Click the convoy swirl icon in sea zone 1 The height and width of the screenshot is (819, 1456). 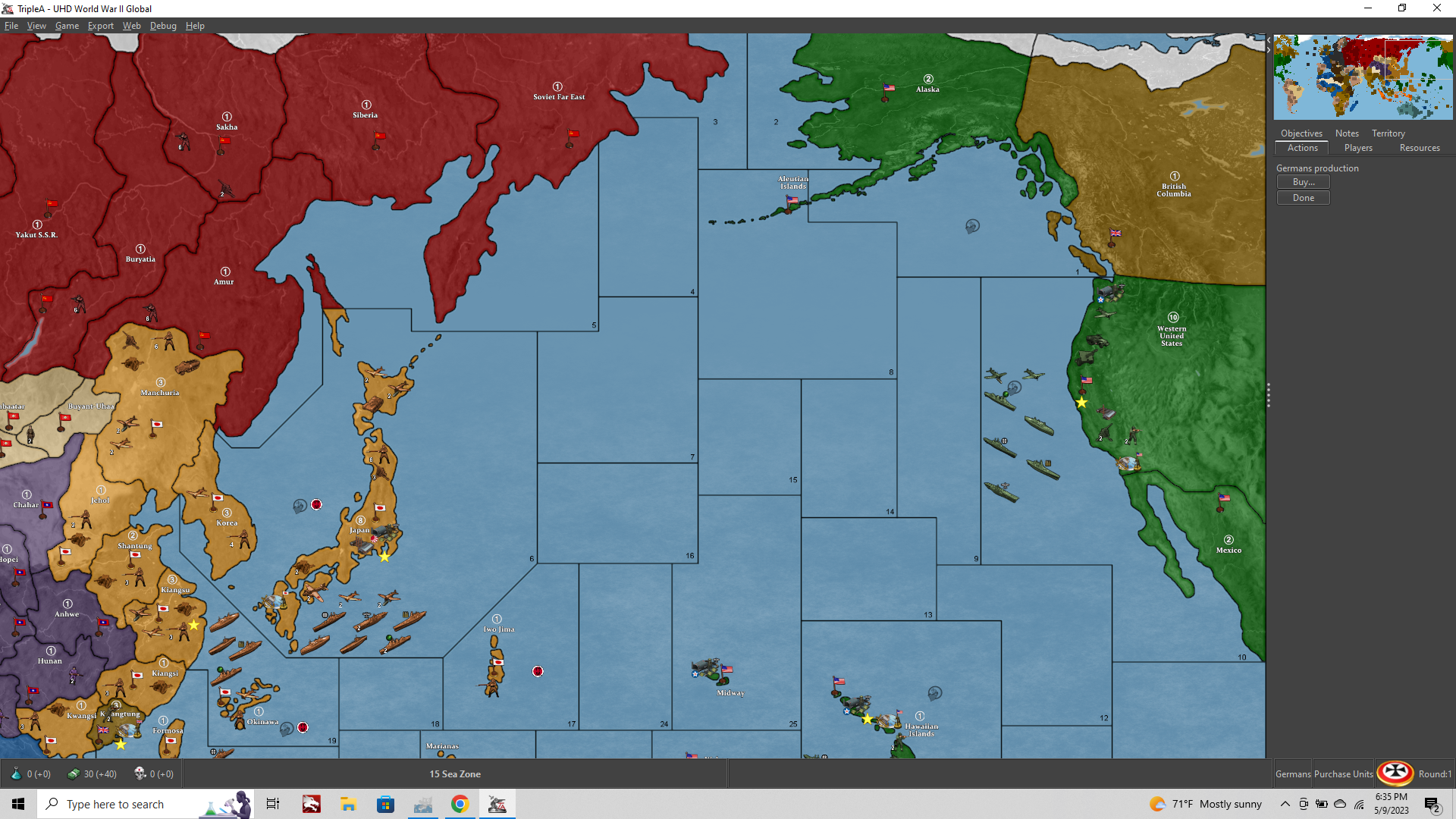pos(972,226)
